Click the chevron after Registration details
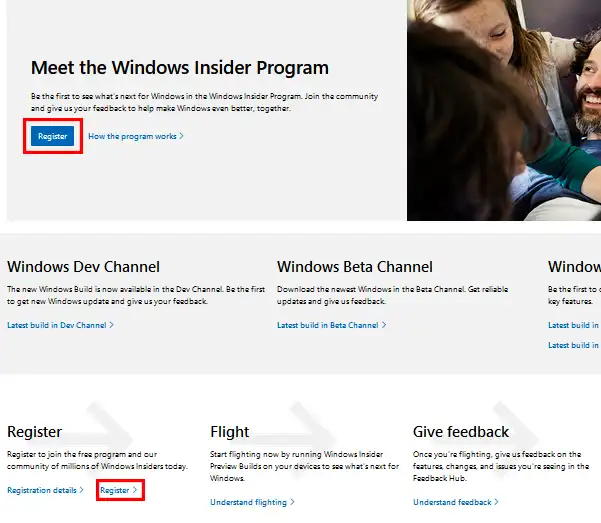The width and height of the screenshot is (601, 523). (x=82, y=490)
